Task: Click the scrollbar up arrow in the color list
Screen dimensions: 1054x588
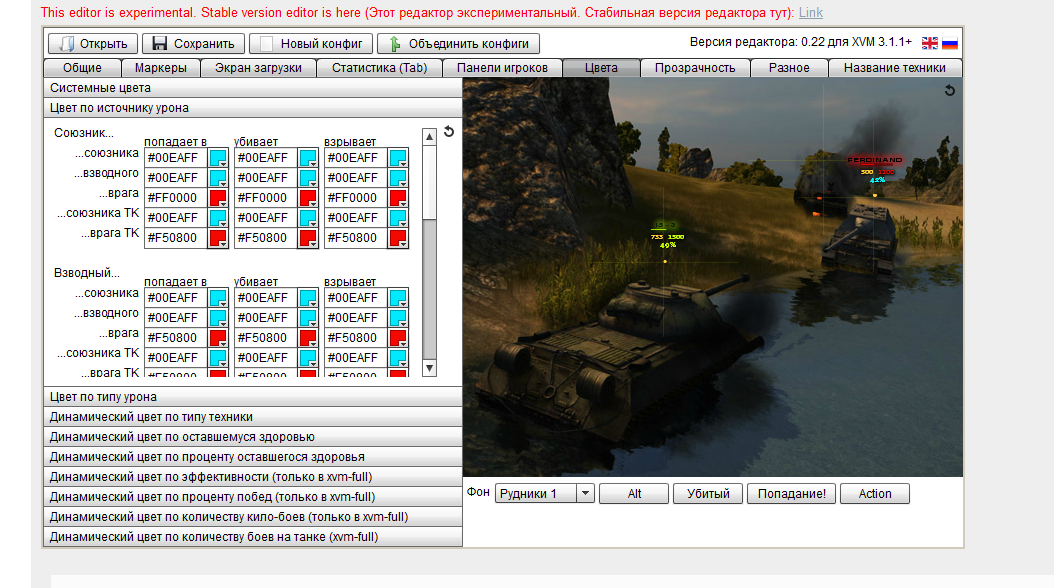Action: coord(430,137)
